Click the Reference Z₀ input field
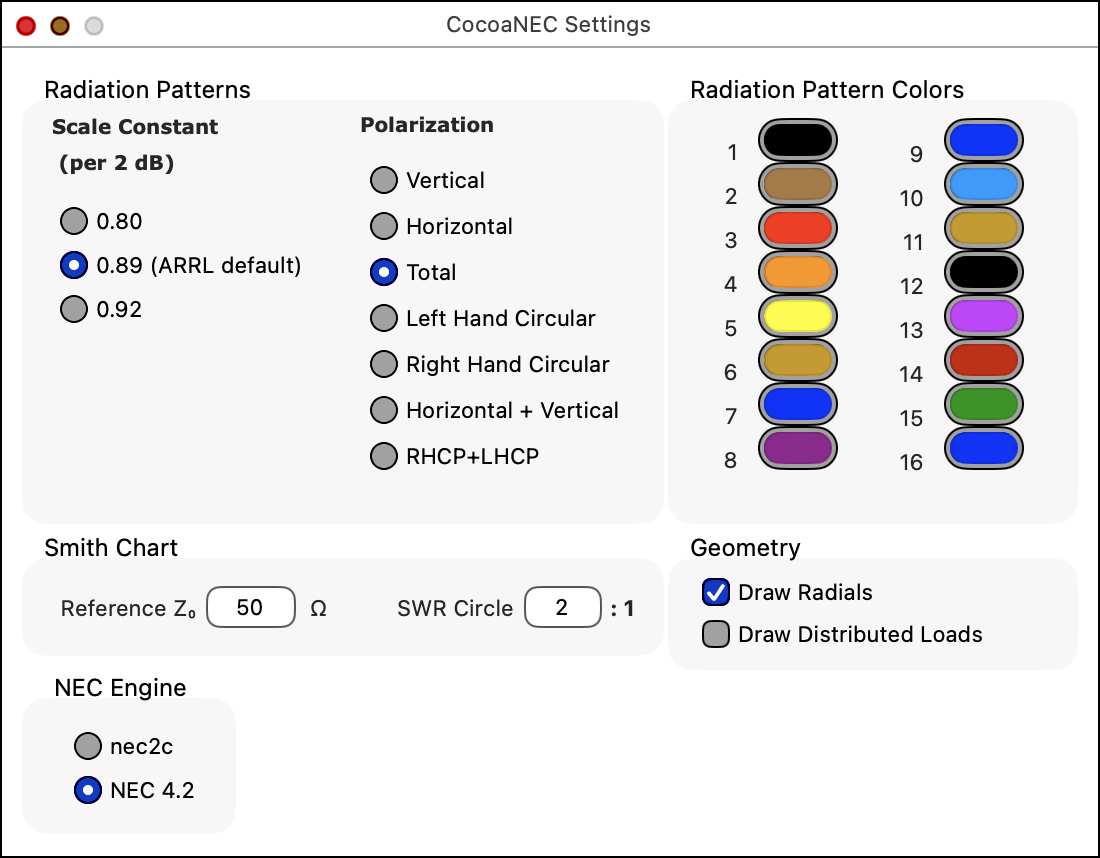 point(250,608)
